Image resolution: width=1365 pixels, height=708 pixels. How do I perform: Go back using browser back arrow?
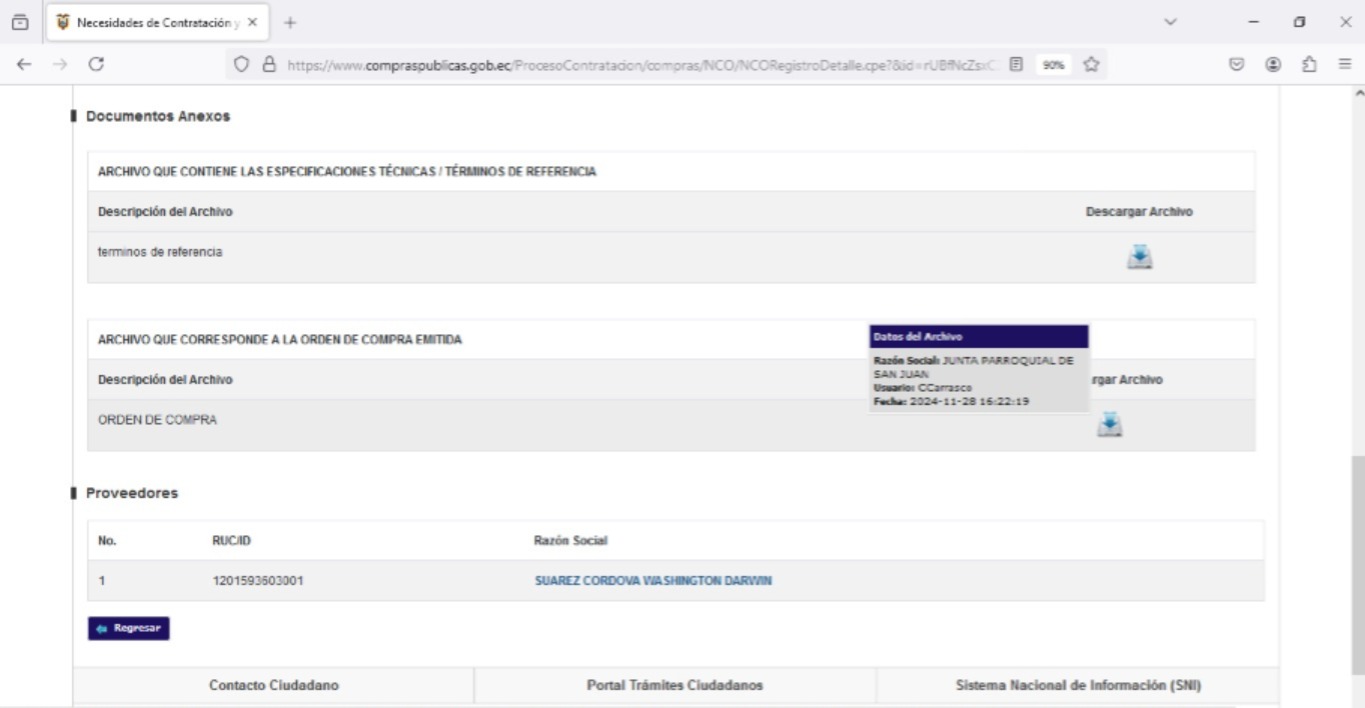[x=24, y=64]
